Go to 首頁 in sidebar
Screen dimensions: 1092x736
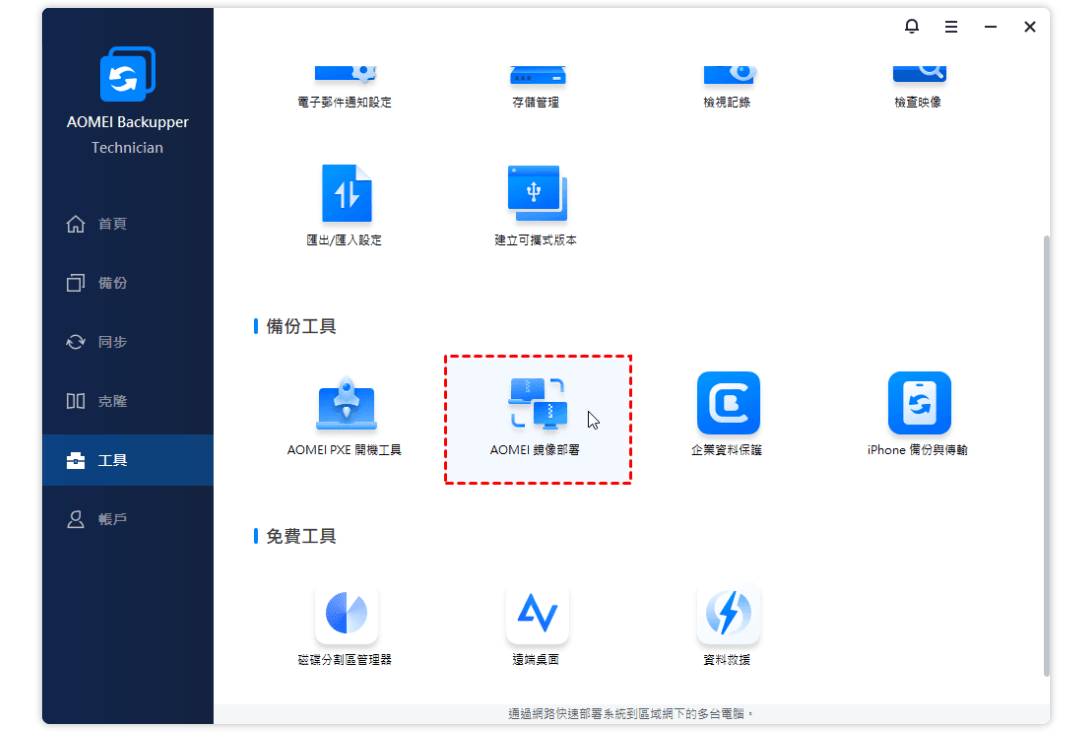[x=127, y=224]
